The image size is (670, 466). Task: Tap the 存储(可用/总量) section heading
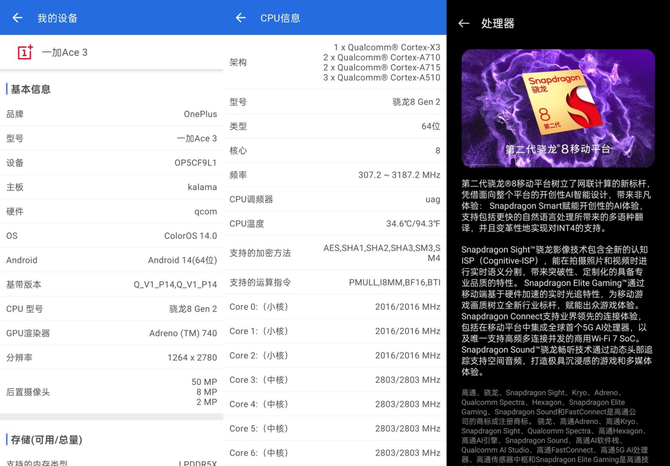click(46, 440)
